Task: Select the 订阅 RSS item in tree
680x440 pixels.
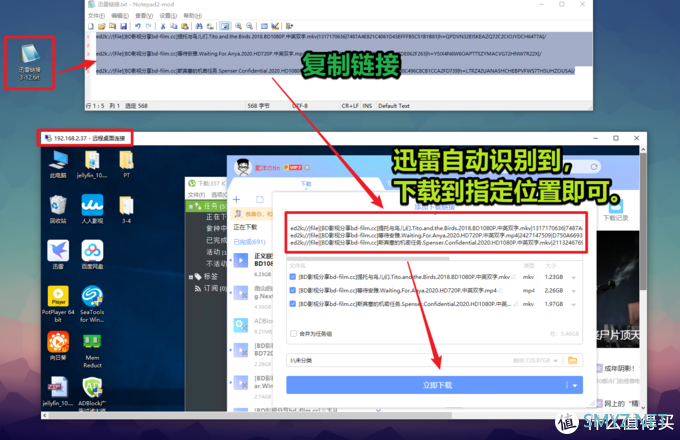Action: tap(211, 288)
